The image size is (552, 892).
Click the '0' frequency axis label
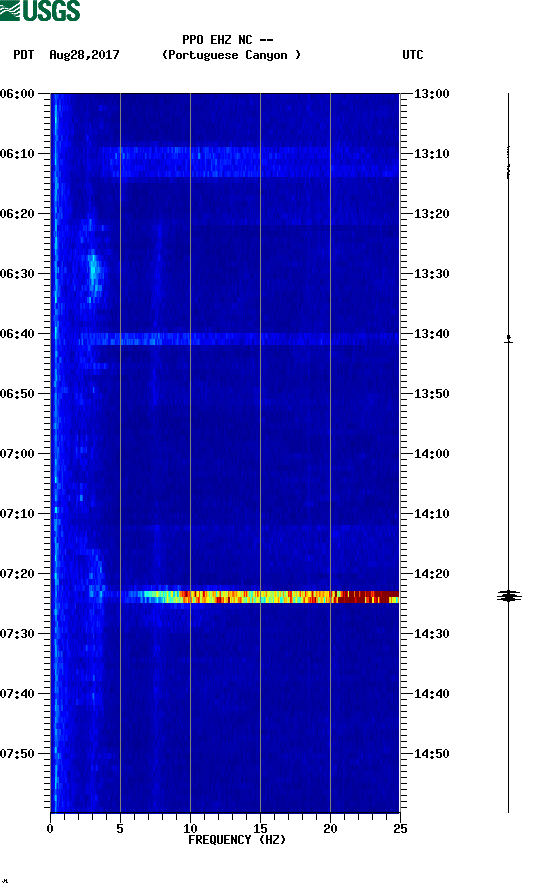[x=50, y=828]
